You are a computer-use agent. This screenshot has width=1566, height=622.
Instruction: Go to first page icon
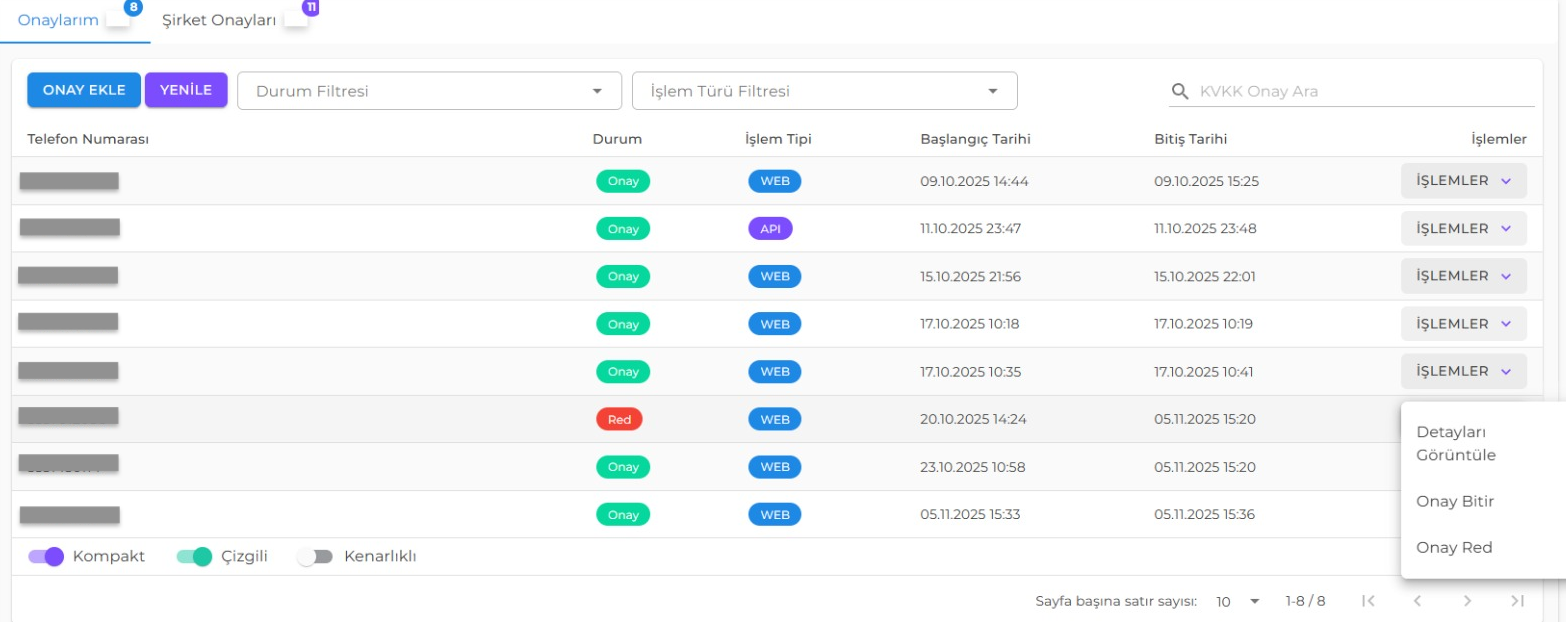[x=1369, y=601]
